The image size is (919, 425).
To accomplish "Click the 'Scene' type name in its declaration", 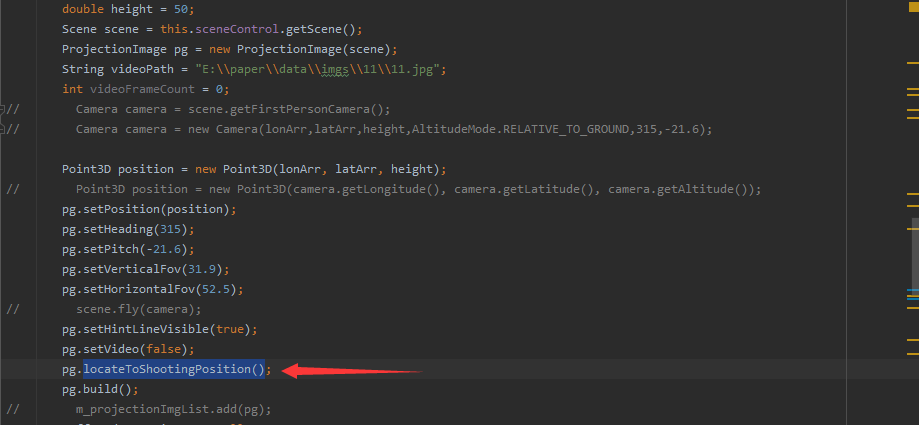I will click(x=79, y=29).
